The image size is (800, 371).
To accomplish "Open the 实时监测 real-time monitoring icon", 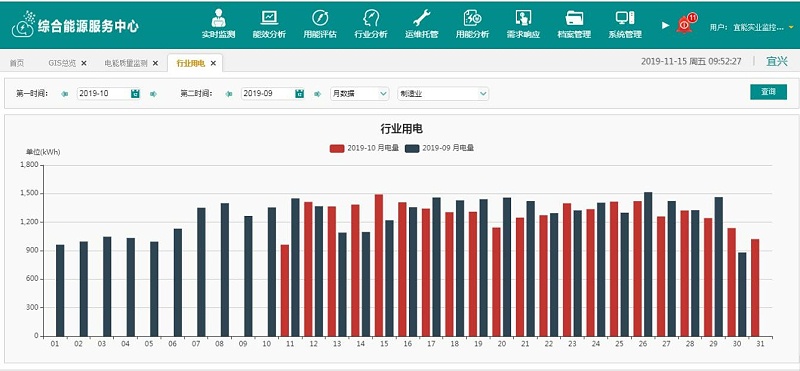I will (218, 19).
